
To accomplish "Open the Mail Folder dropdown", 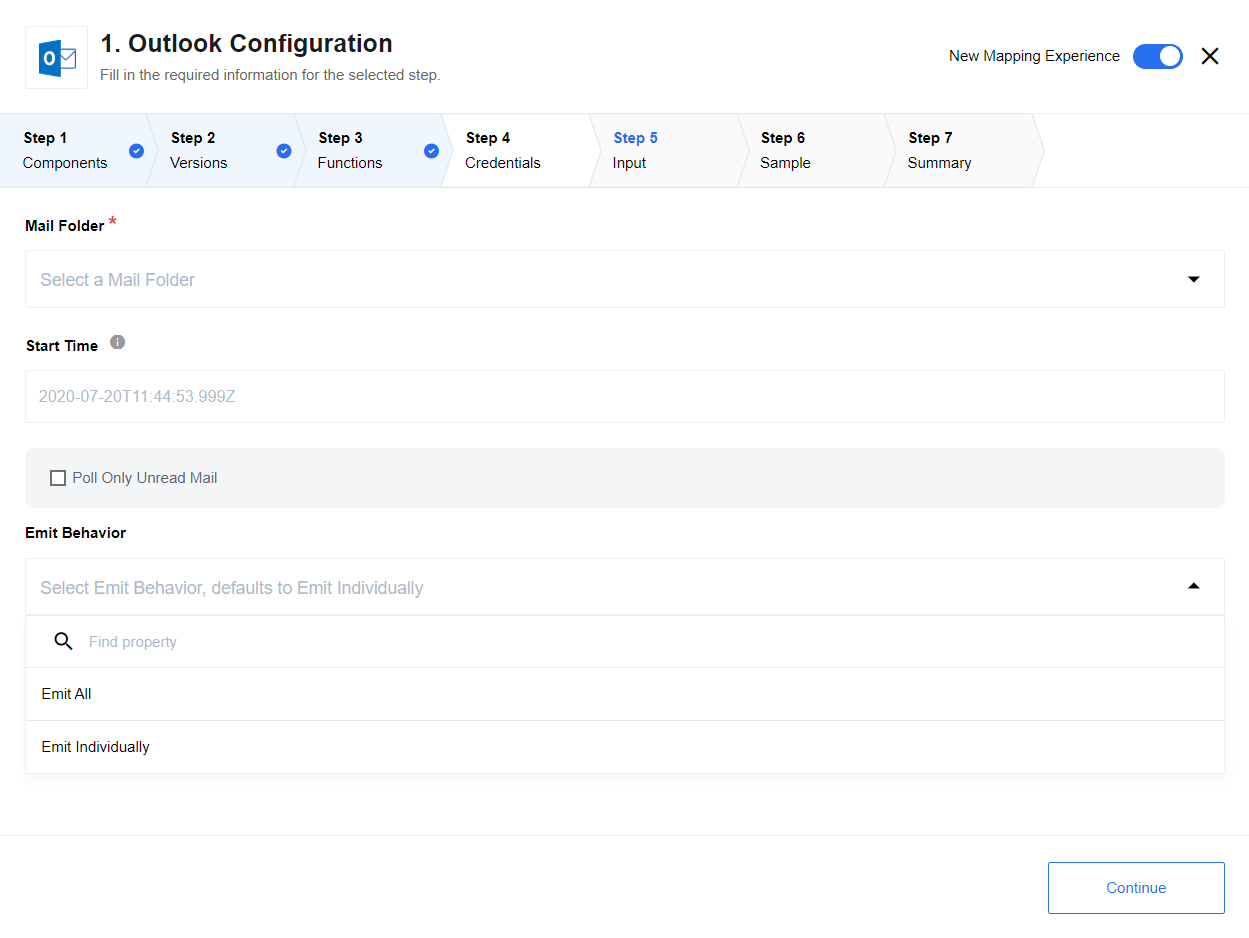I will [624, 279].
